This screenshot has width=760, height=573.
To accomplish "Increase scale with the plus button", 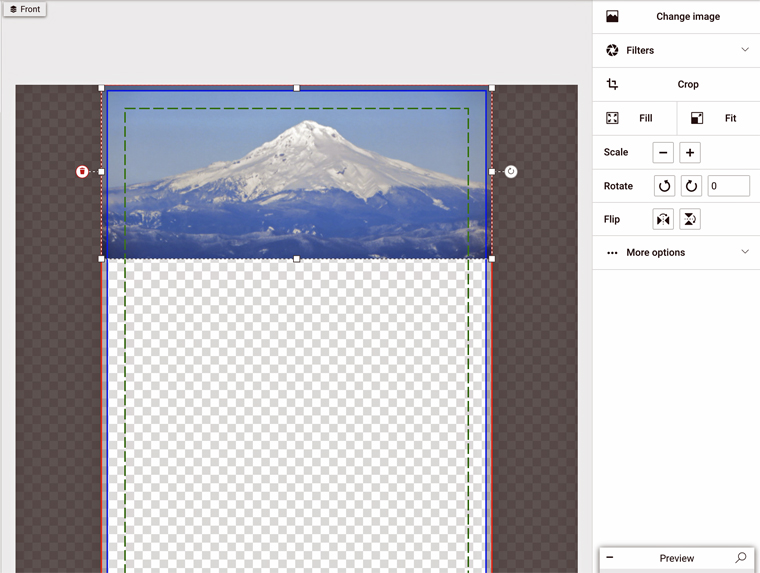I will 690,153.
